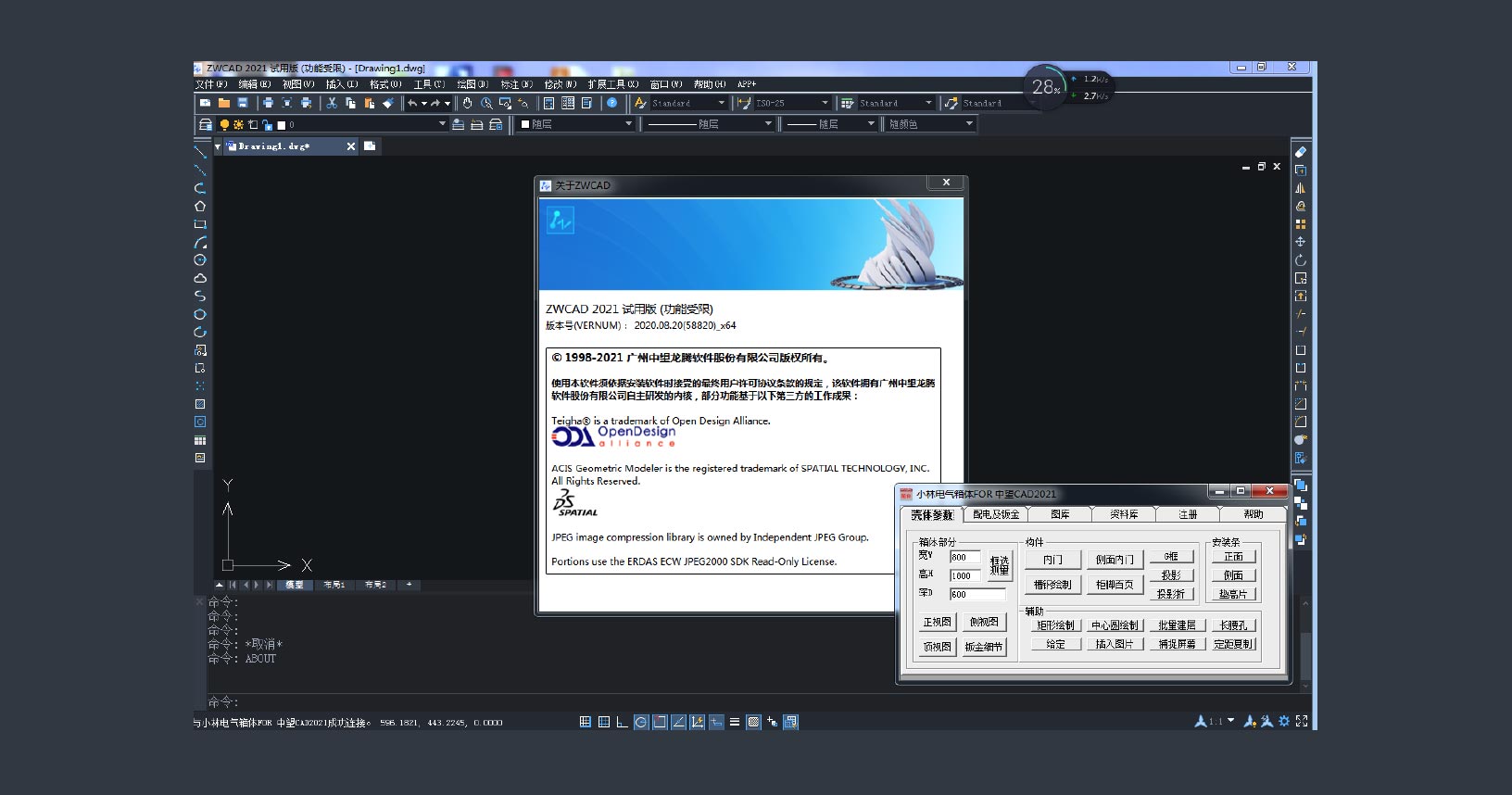This screenshot has height=795, width=1512.
Task: Click the settings gear in status bar
Action: pos(1284,721)
